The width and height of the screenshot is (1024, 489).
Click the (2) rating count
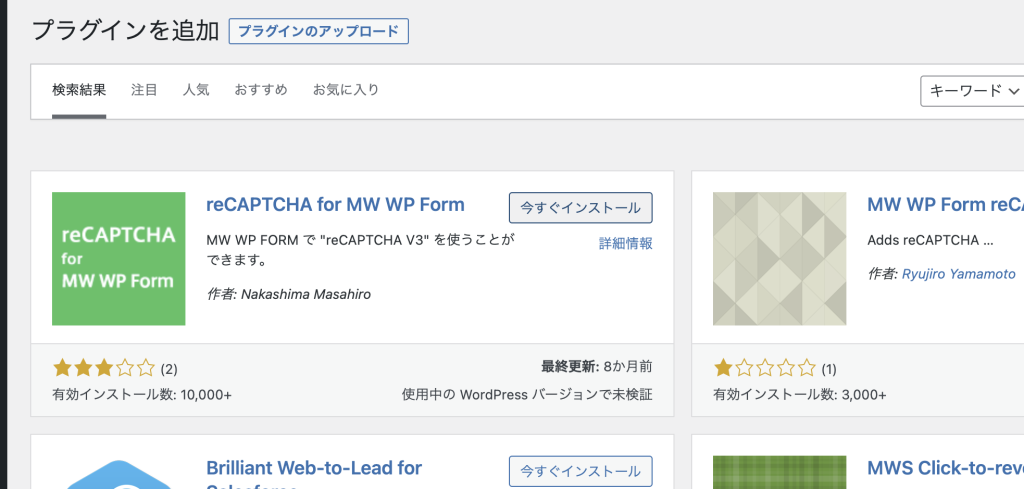click(x=168, y=370)
